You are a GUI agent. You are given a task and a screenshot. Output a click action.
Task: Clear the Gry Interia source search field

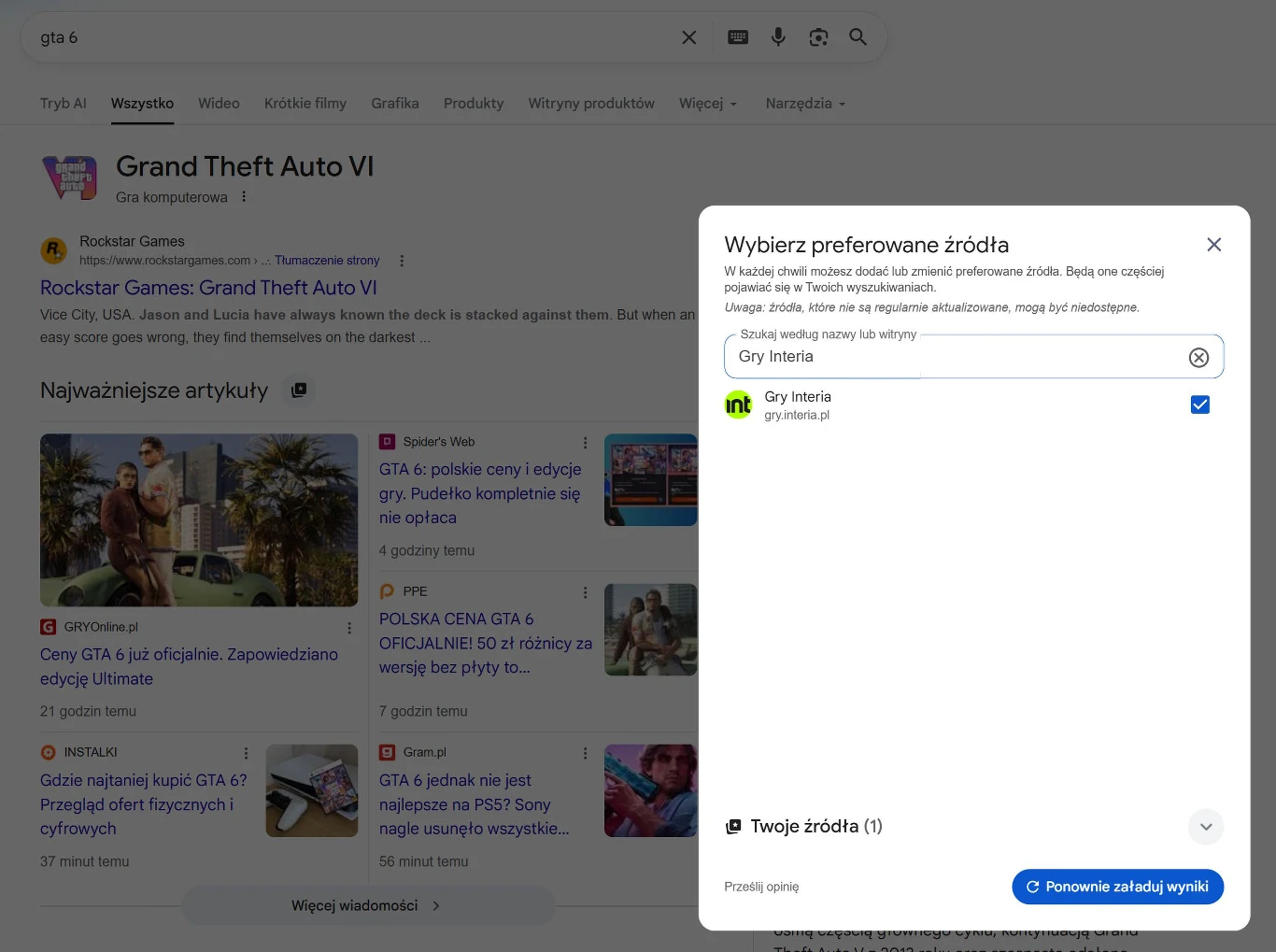[x=1198, y=357]
